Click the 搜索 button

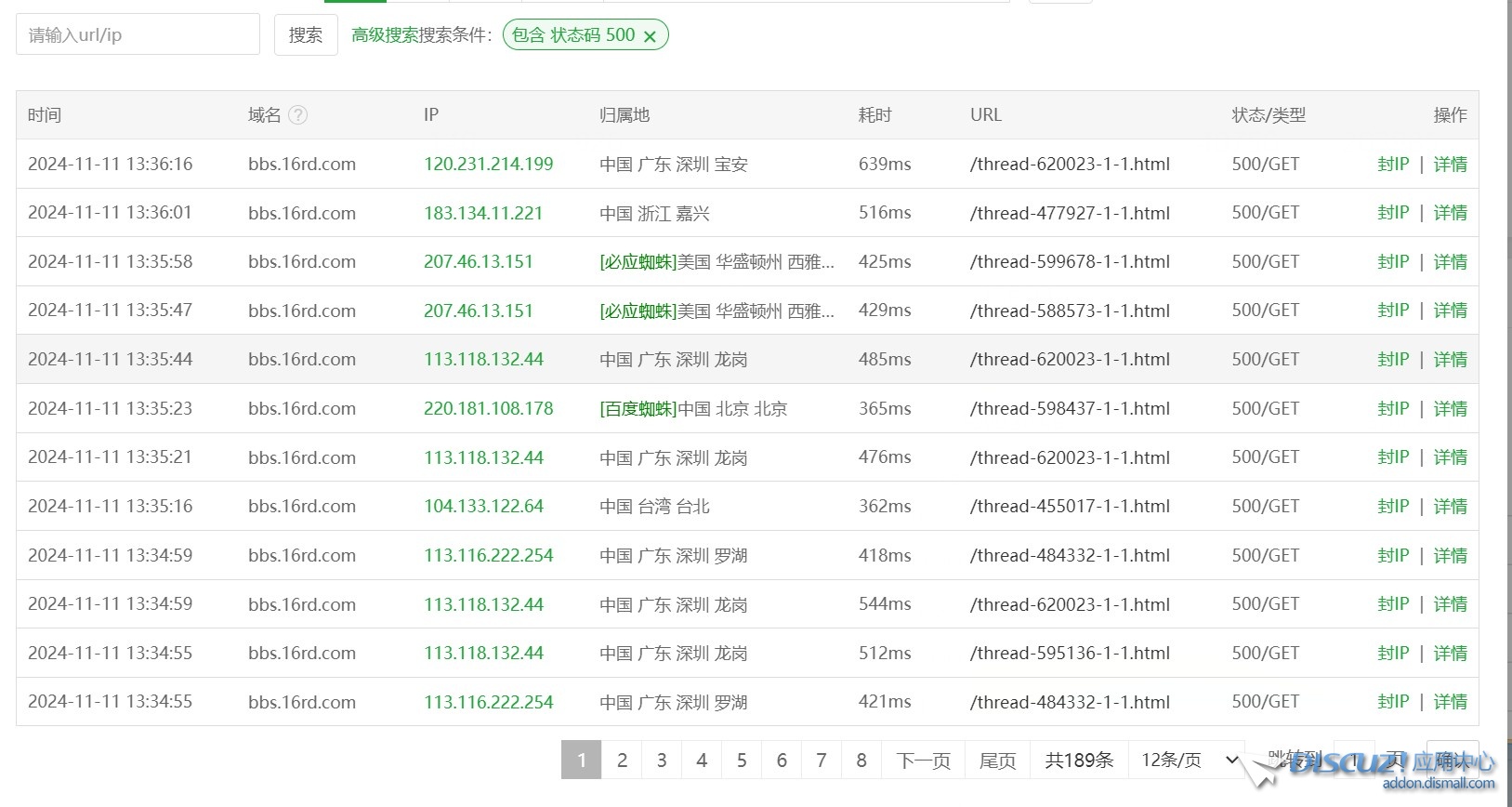pyautogui.click(x=305, y=35)
